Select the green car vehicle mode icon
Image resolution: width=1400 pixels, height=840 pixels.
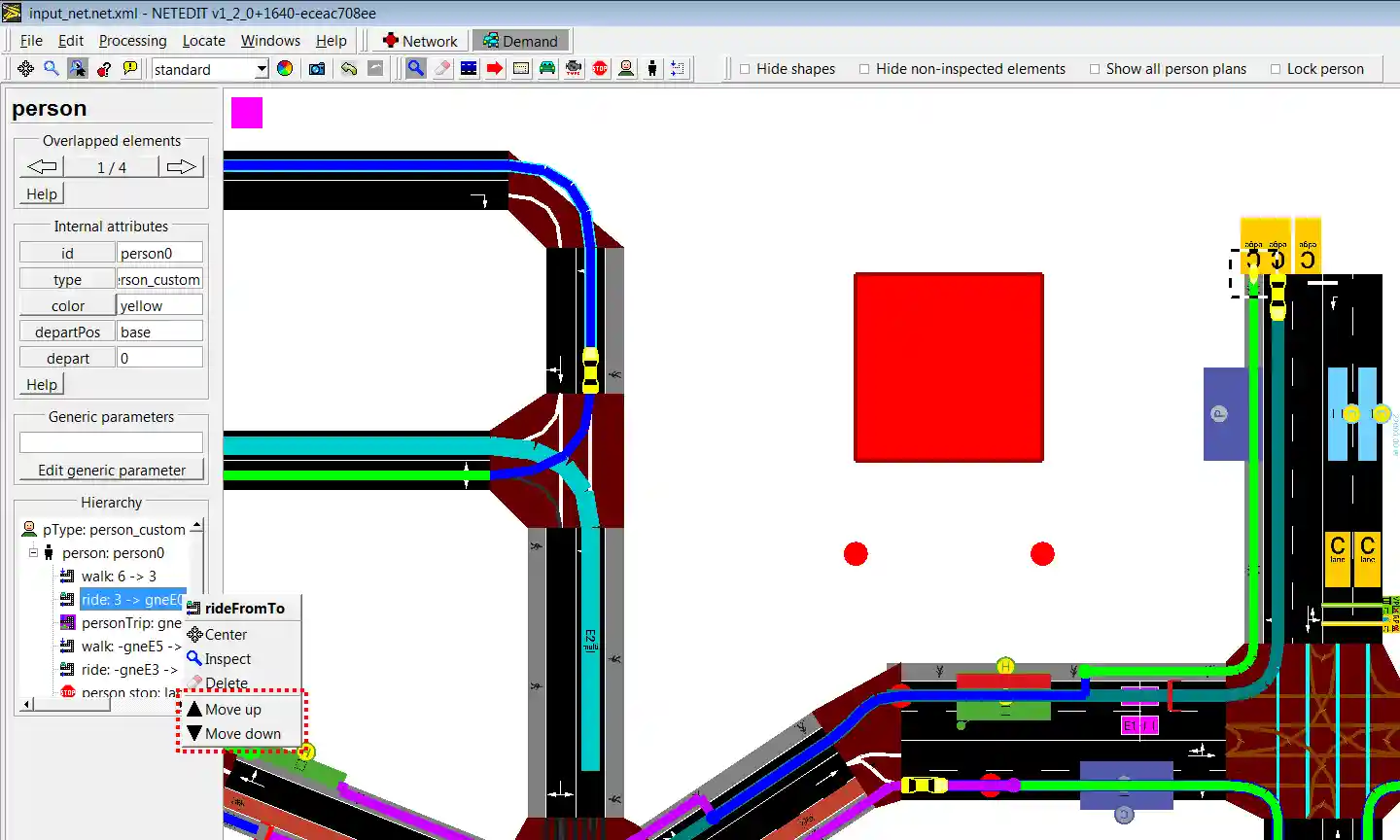coord(547,68)
